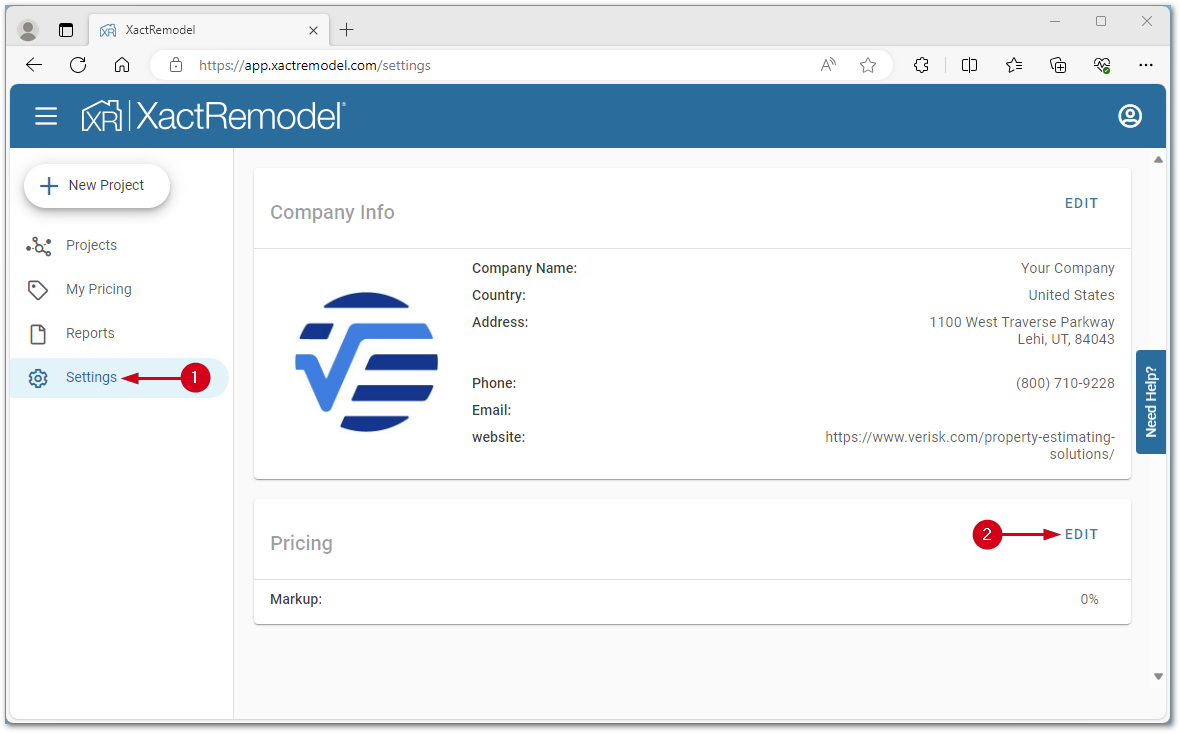The image size is (1180, 733).
Task: Click the Projects nodes icon
Action: [x=38, y=246]
